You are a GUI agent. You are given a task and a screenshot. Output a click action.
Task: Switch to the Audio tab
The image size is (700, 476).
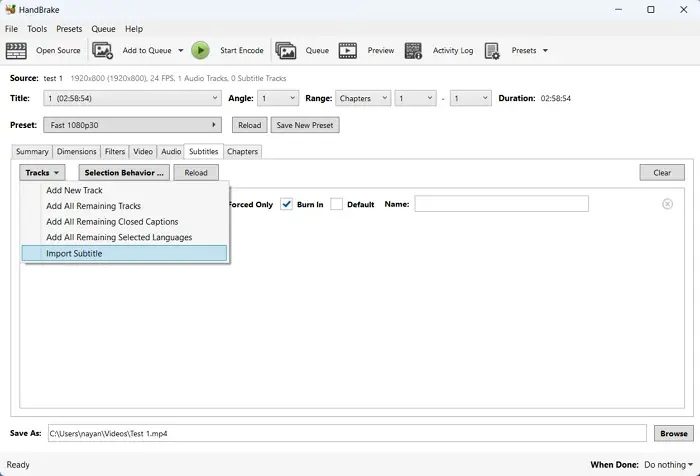click(x=171, y=152)
